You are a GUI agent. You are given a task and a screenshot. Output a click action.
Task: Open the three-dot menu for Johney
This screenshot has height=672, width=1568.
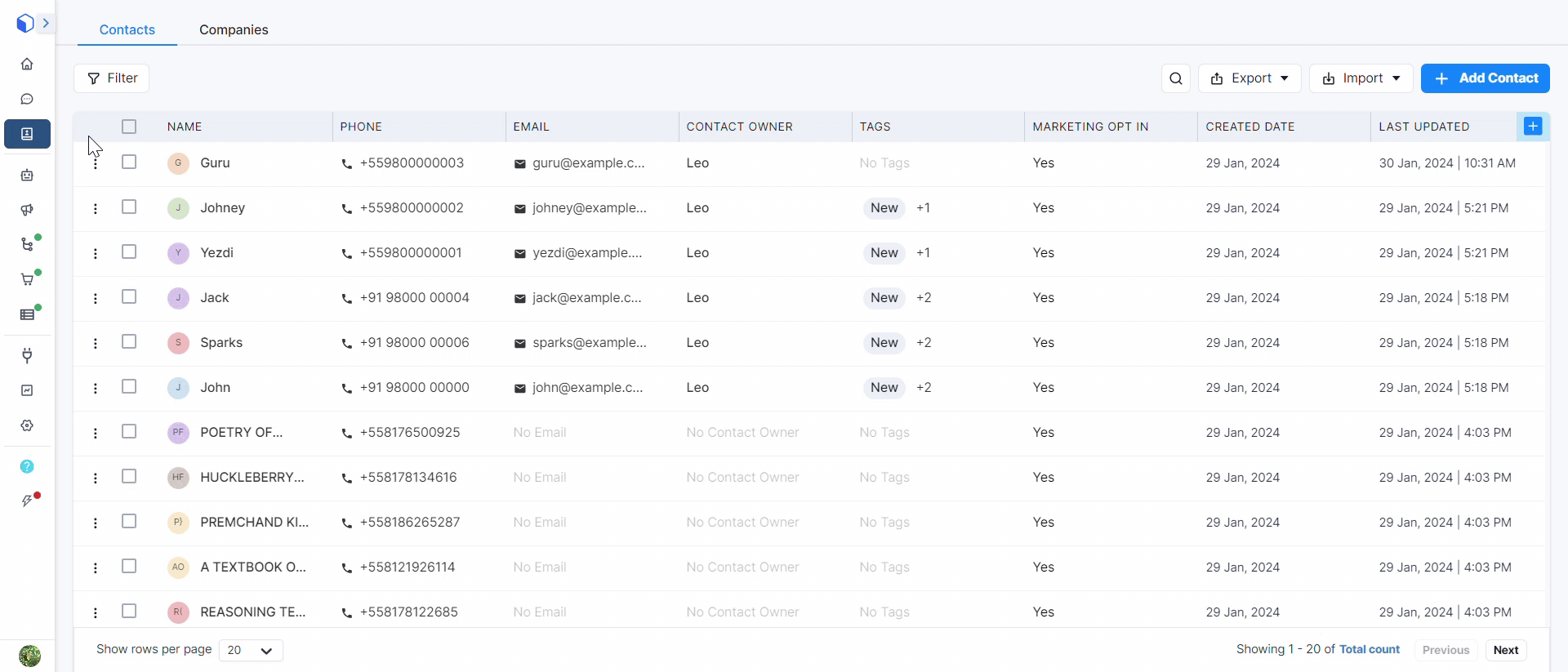point(96,208)
